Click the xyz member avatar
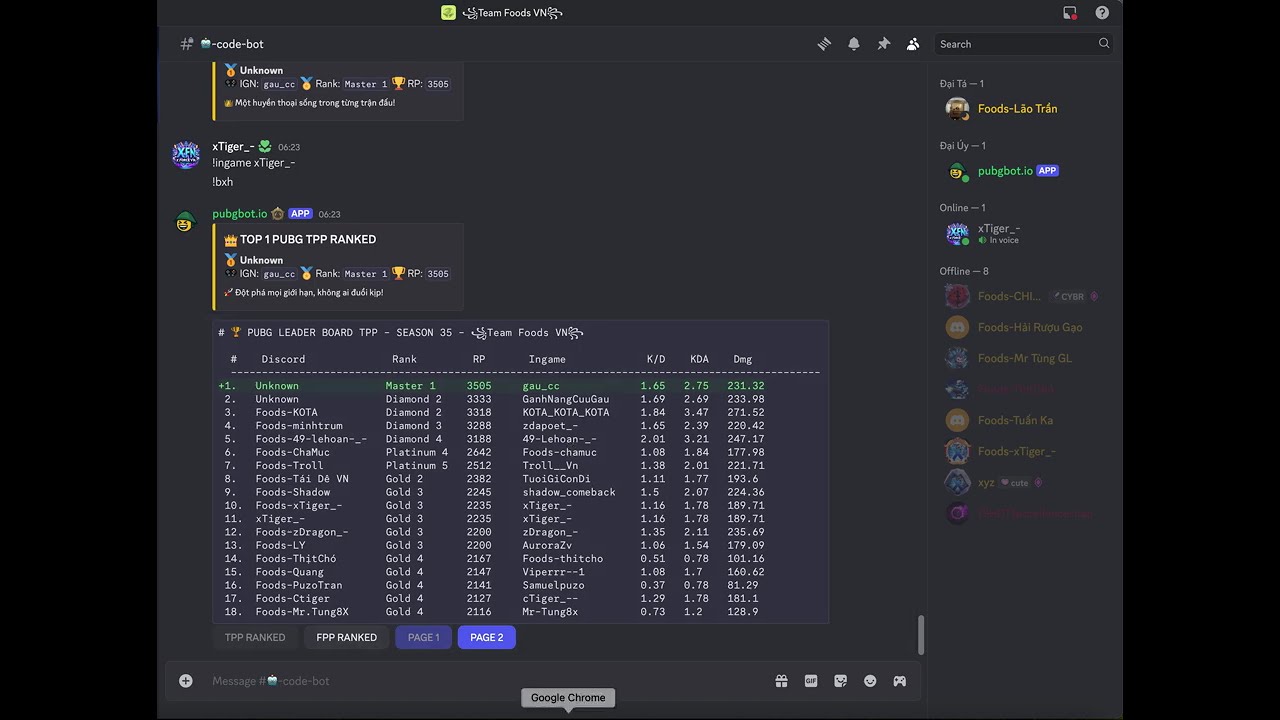 [x=958, y=482]
